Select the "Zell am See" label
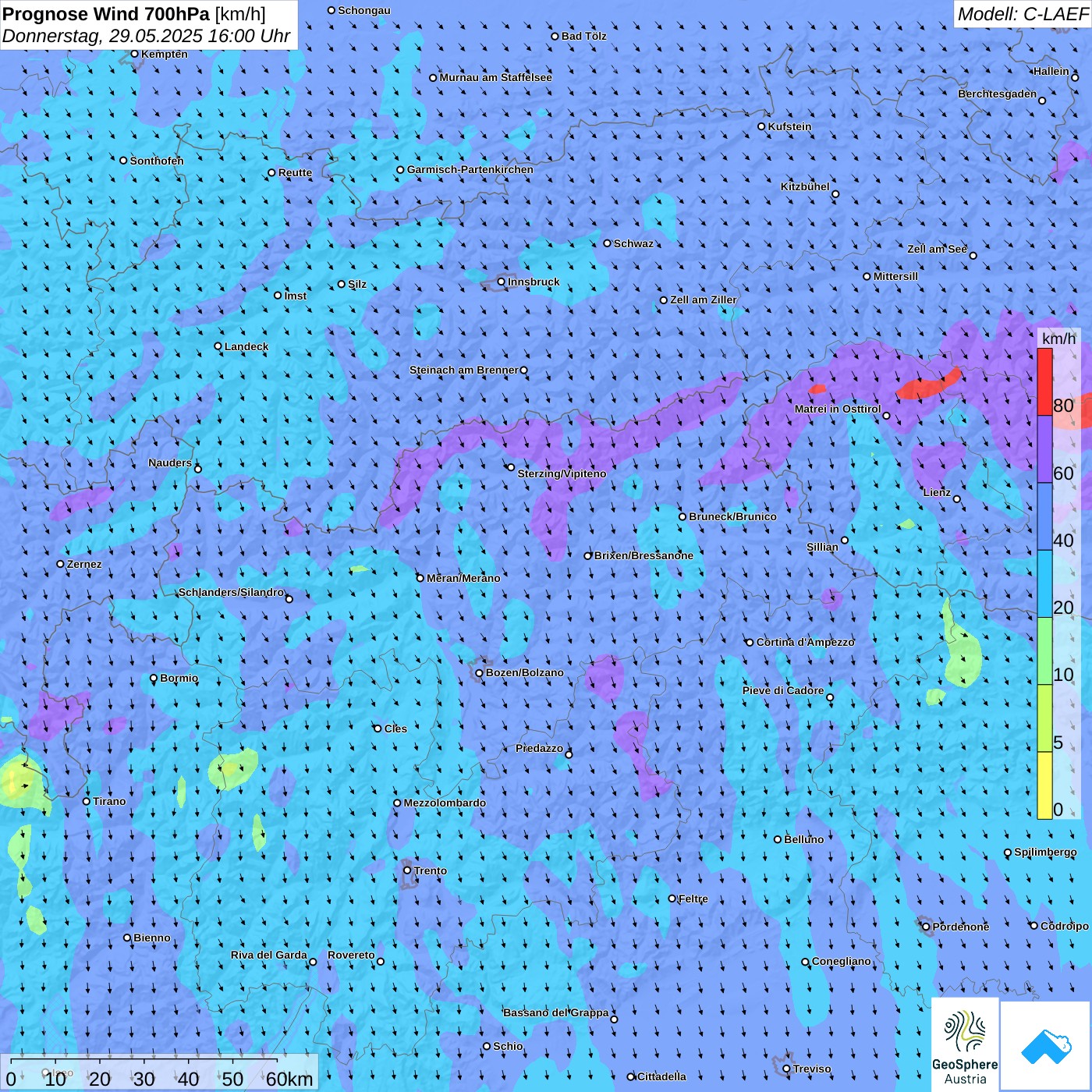The image size is (1092, 1092). [x=937, y=249]
